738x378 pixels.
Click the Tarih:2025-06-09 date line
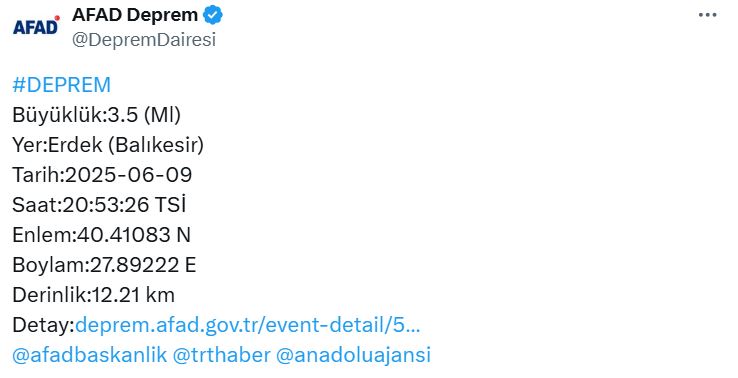point(102,175)
